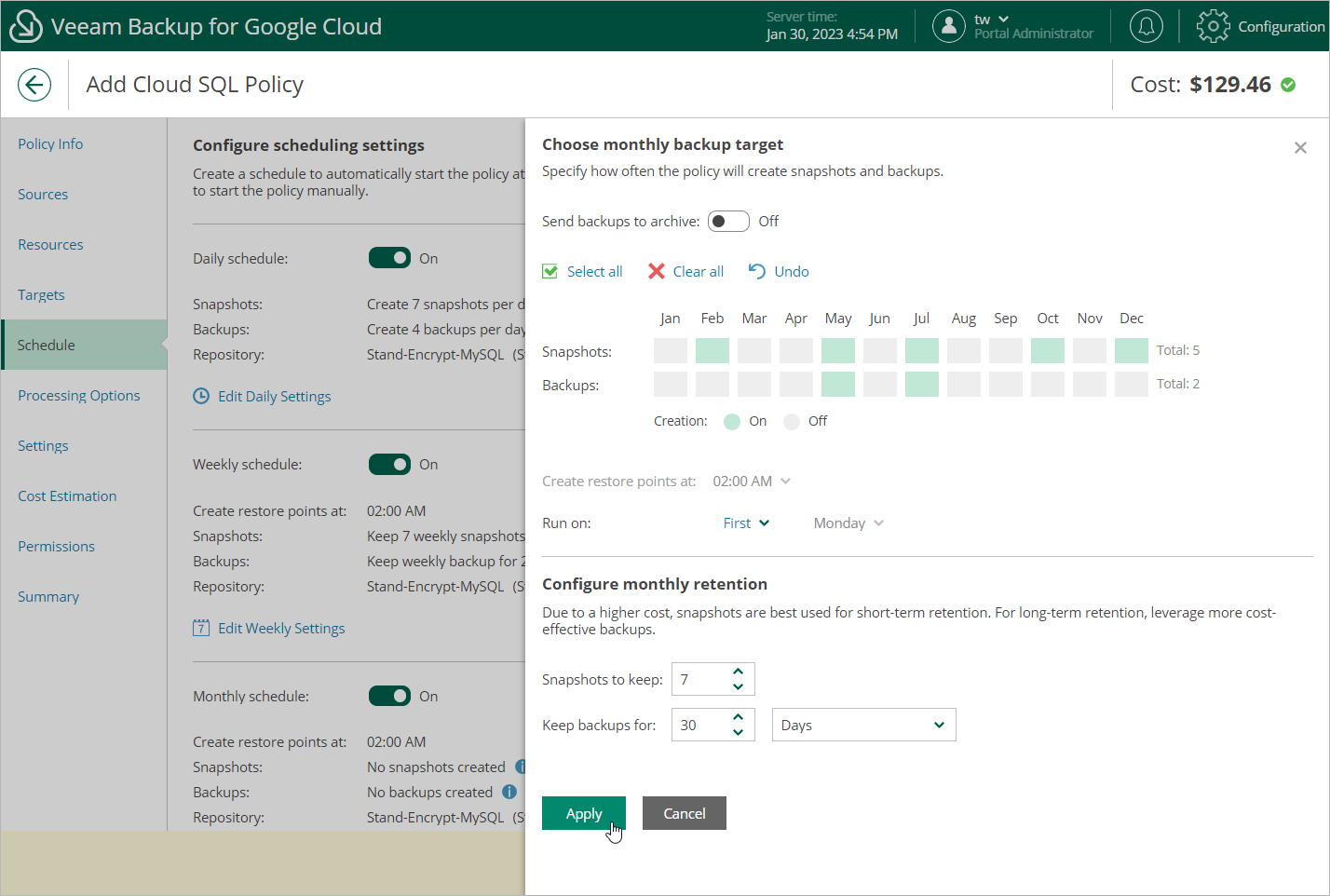Click the Select all checkmark icon

click(x=550, y=271)
